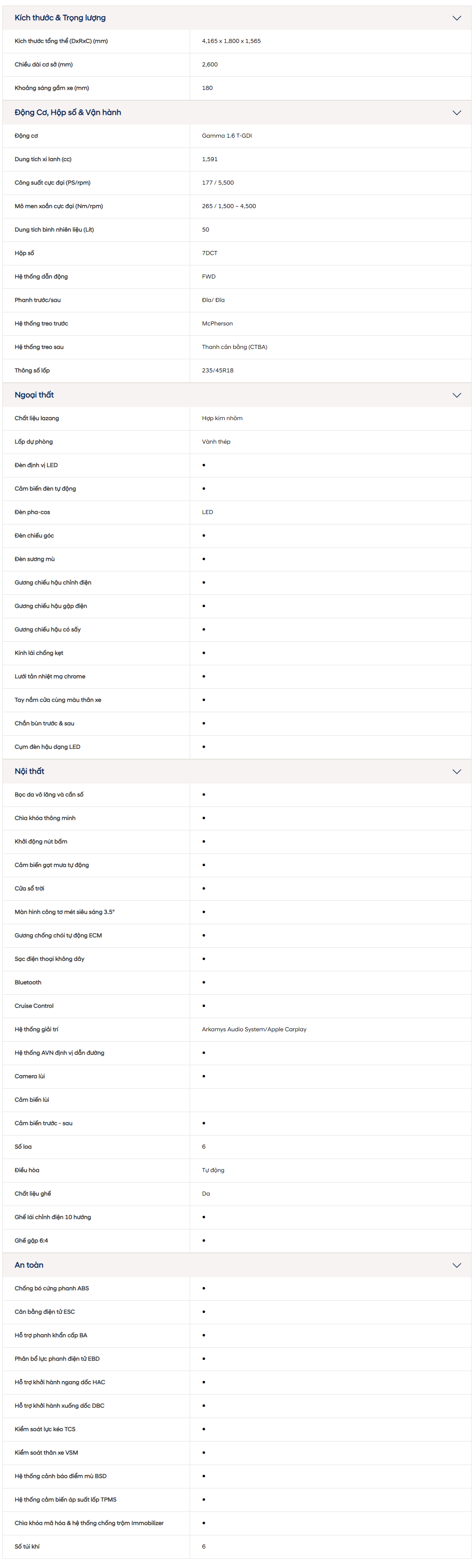Collapse the Ngoại thất section chevron
The height and width of the screenshot is (1568, 474).
point(457,395)
